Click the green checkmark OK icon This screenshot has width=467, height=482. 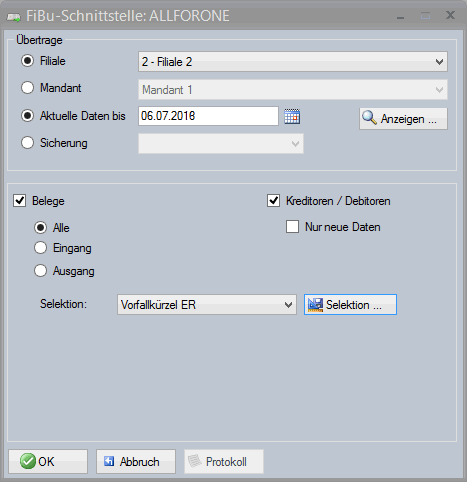coord(28,462)
